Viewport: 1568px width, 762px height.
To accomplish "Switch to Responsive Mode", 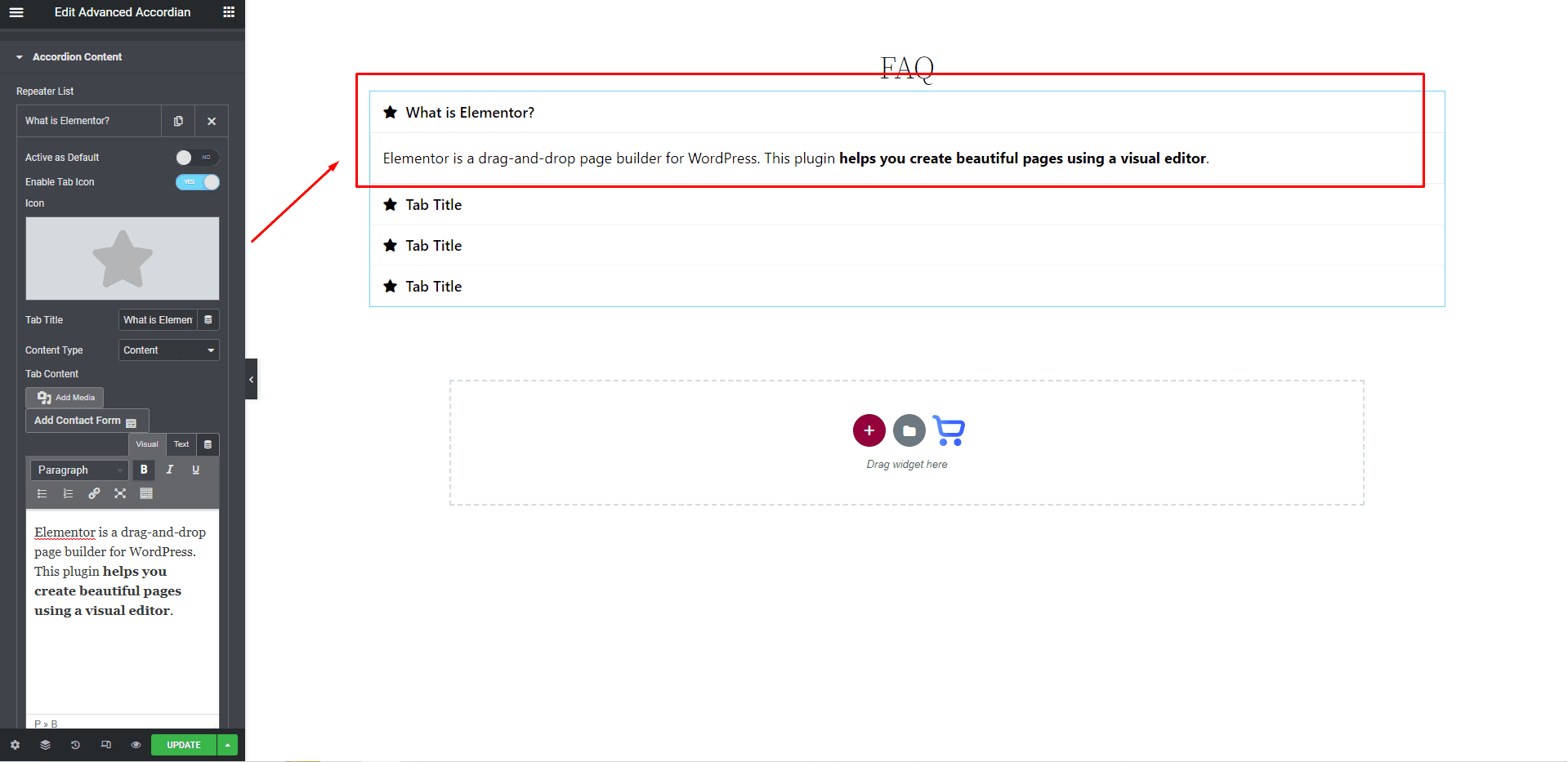I will pos(105,745).
